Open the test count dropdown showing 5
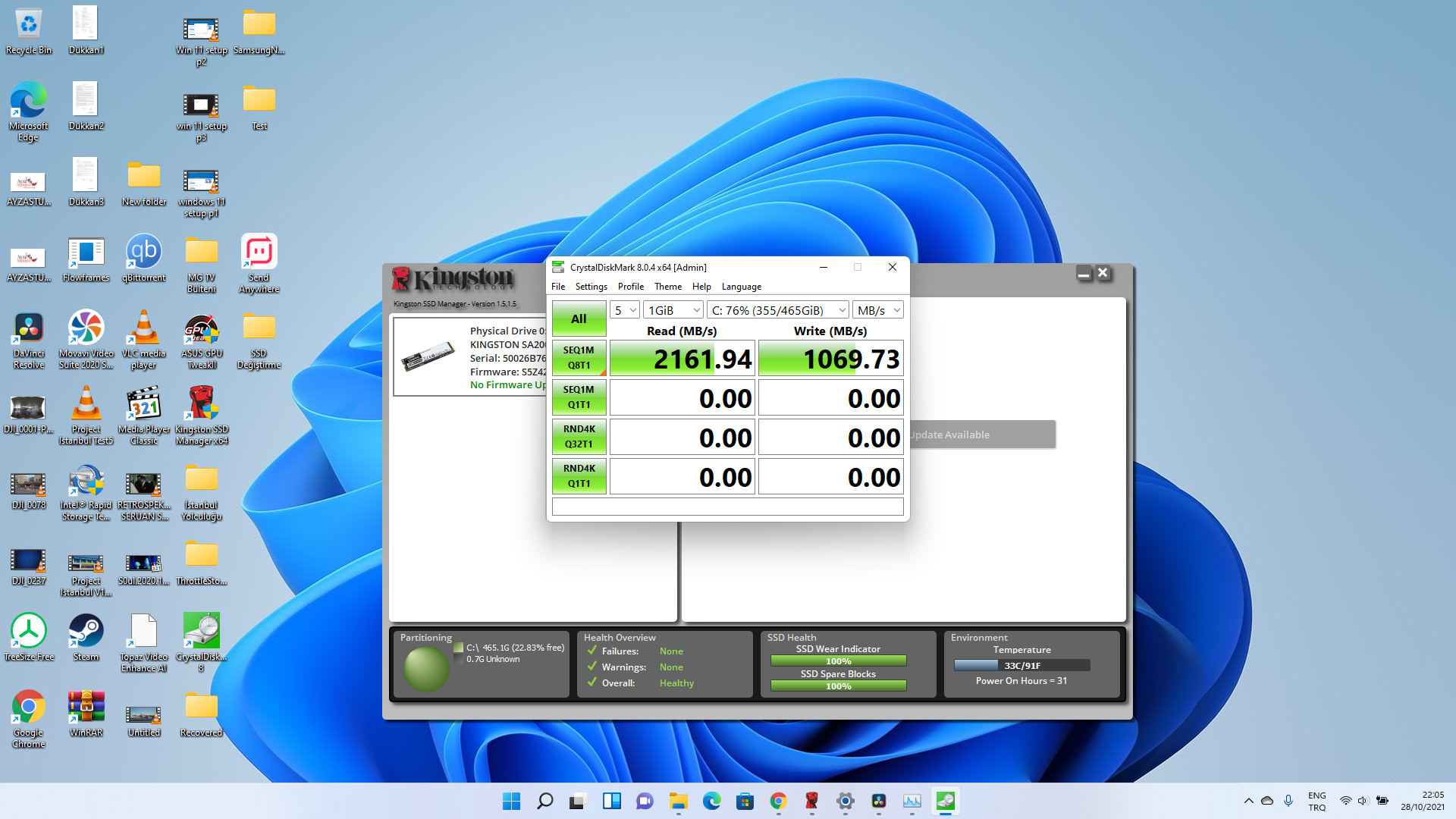The width and height of the screenshot is (1456, 819). coord(625,310)
